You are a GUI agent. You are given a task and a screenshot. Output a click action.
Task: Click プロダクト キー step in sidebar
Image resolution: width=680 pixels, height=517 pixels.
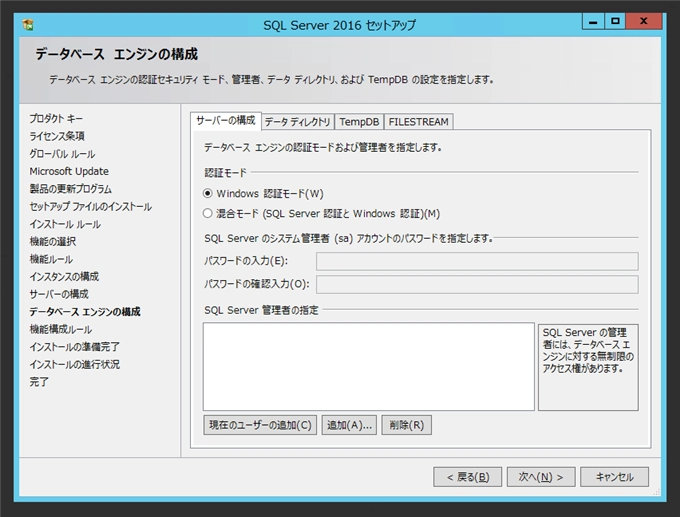(x=56, y=118)
